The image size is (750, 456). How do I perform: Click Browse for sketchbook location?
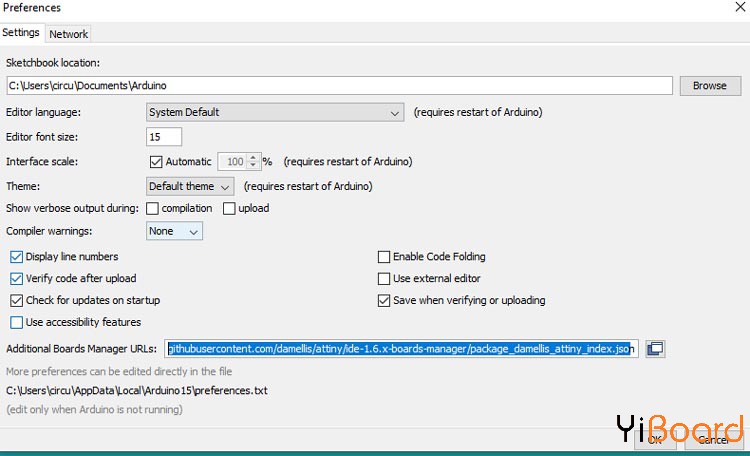click(x=709, y=86)
